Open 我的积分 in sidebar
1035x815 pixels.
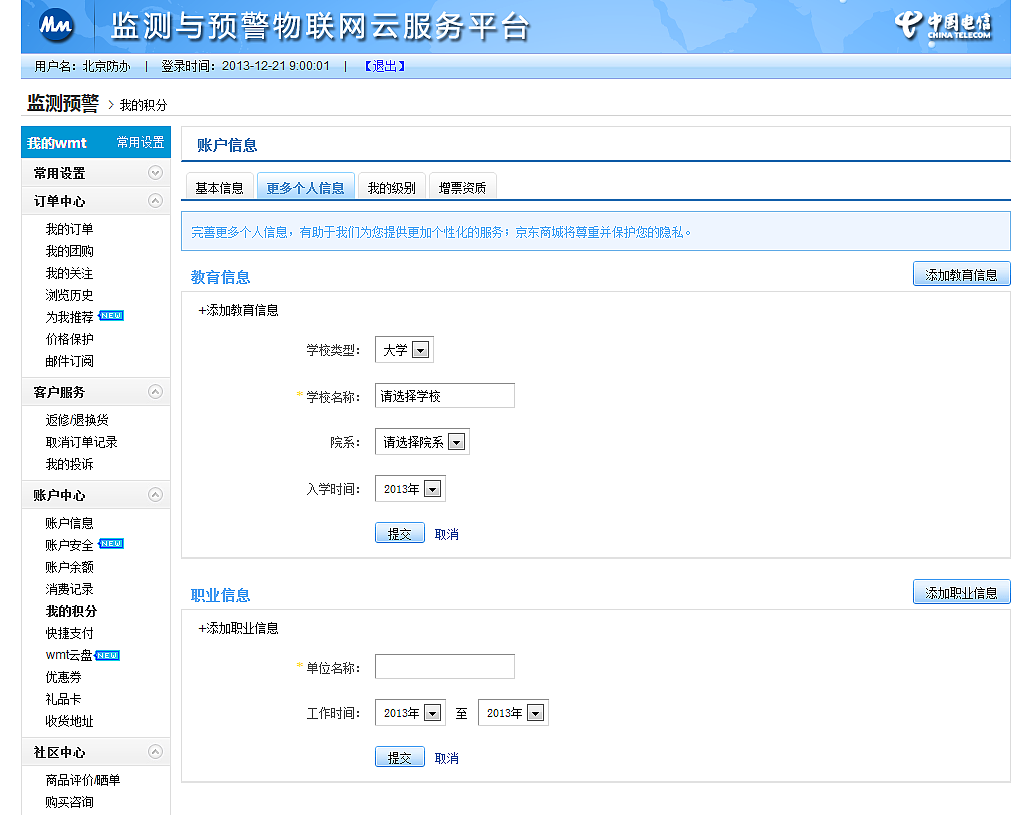pos(71,611)
